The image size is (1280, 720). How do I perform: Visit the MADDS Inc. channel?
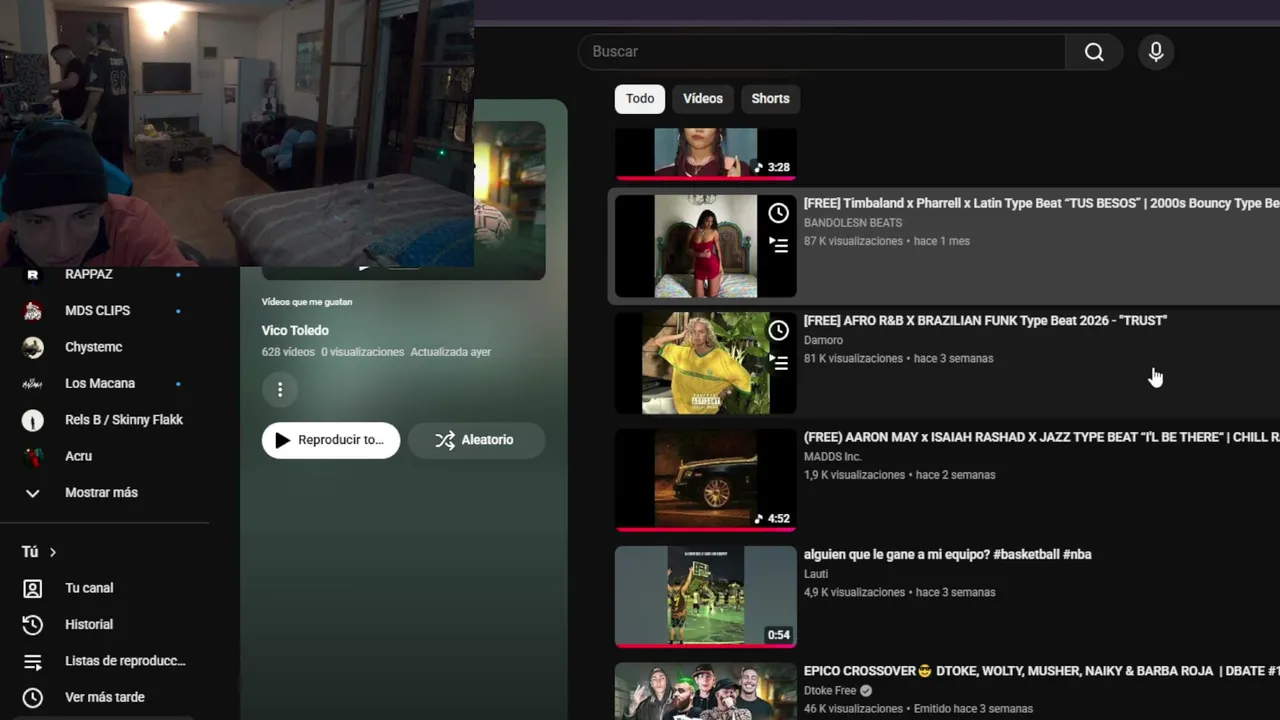pos(833,457)
